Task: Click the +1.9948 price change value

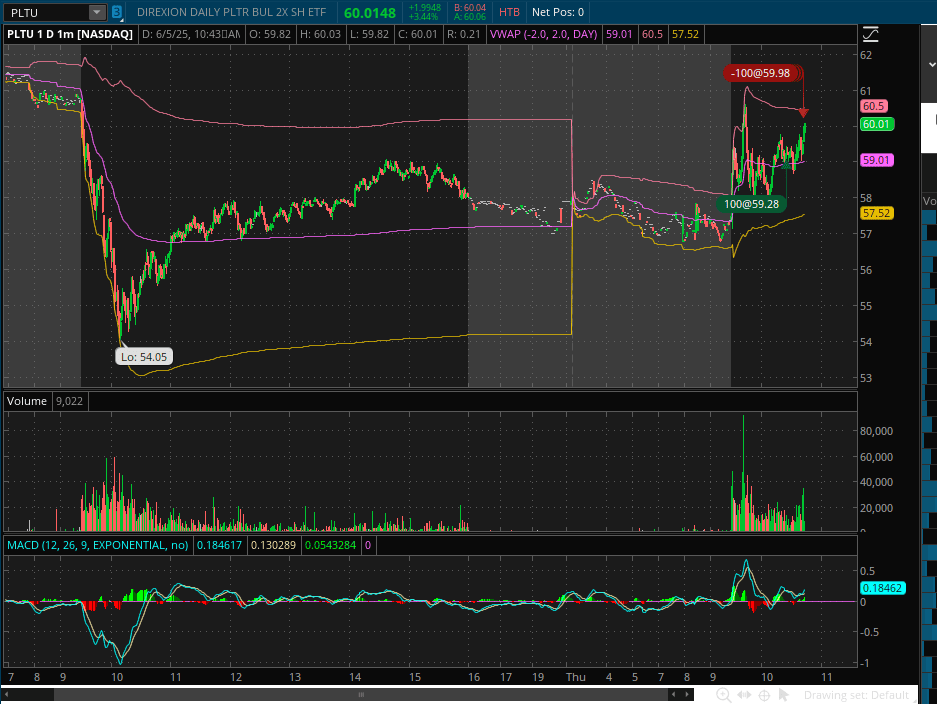Action: click(424, 8)
